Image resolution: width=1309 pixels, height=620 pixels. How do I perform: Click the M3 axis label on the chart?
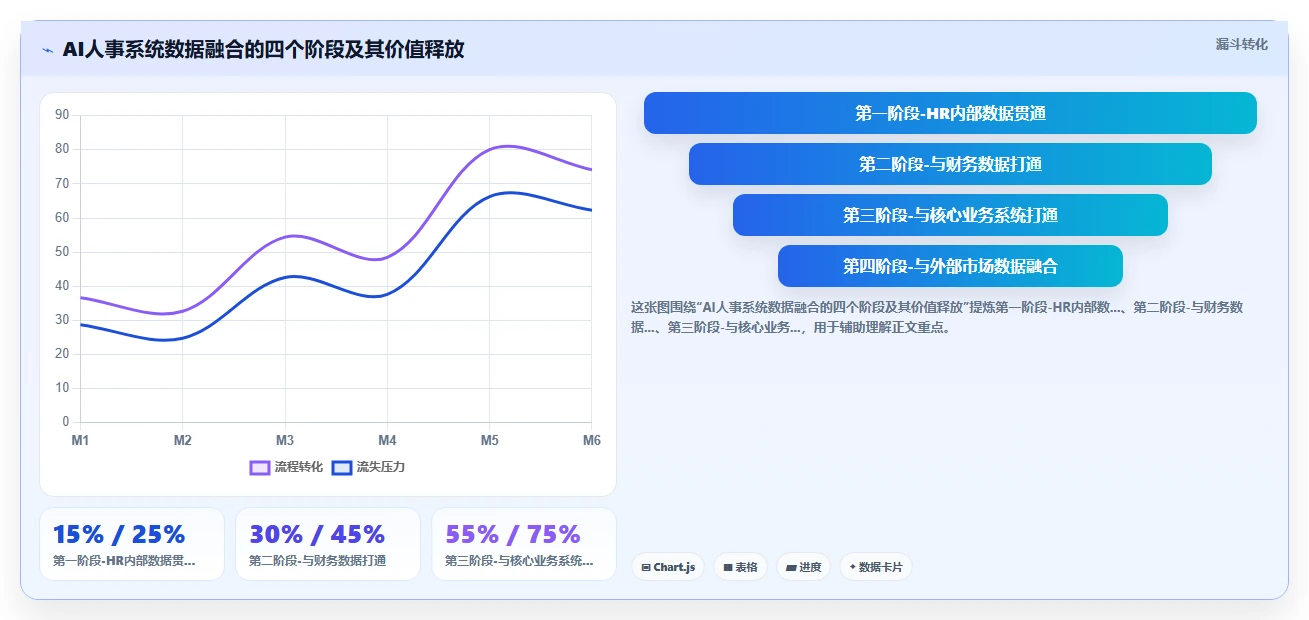(285, 440)
